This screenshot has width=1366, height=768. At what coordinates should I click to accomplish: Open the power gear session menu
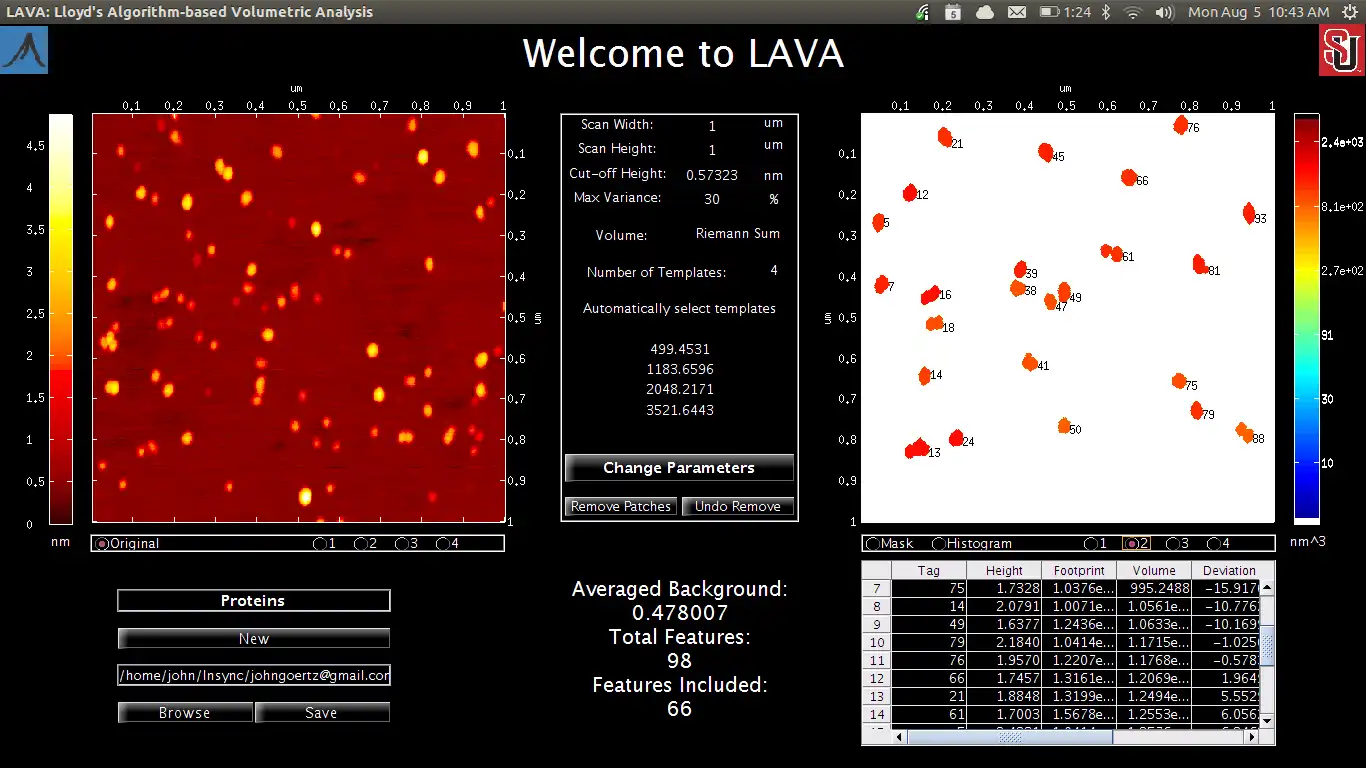tap(1349, 12)
